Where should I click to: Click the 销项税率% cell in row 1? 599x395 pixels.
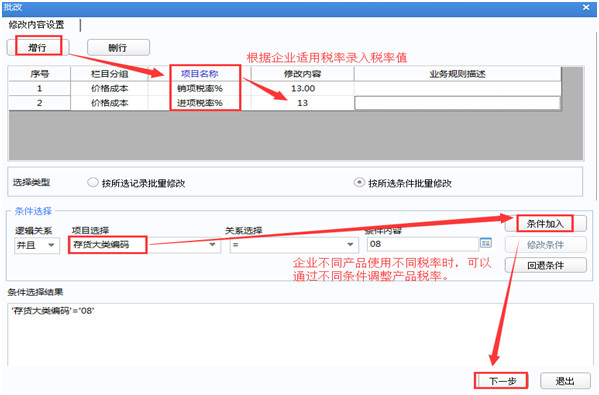tap(199, 88)
